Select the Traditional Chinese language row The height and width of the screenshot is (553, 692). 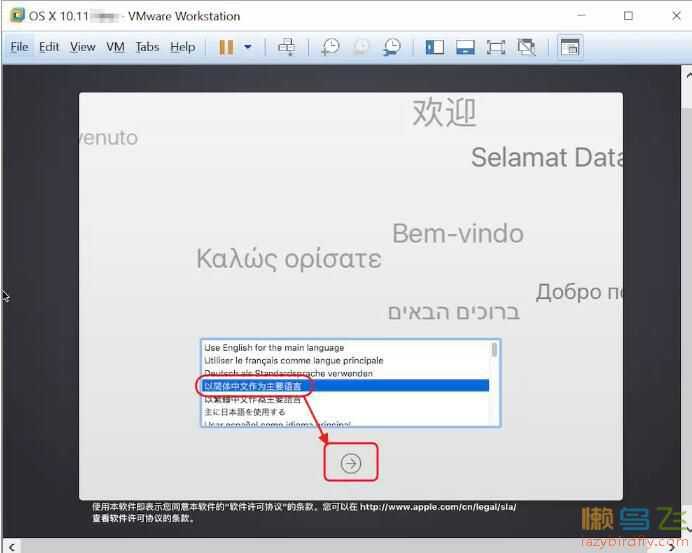tap(346, 399)
